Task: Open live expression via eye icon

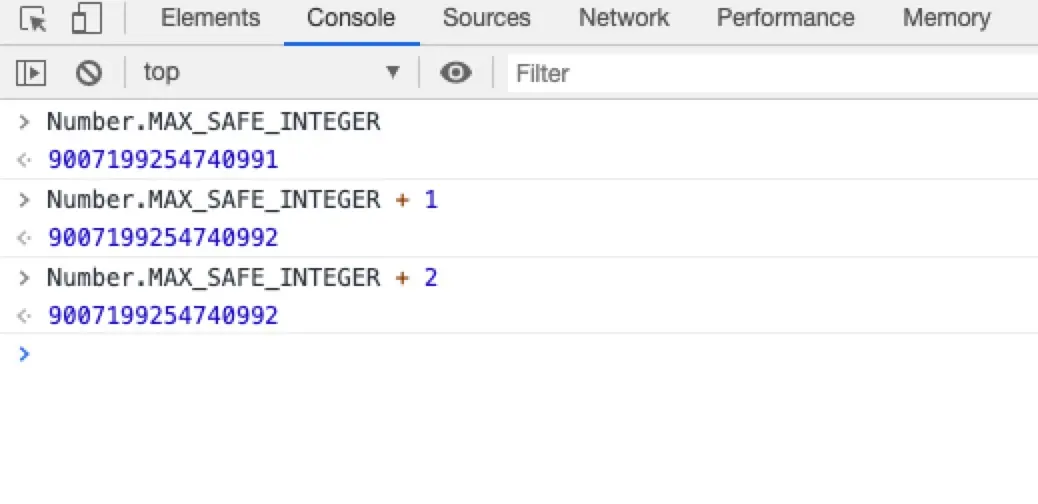Action: coord(456,72)
